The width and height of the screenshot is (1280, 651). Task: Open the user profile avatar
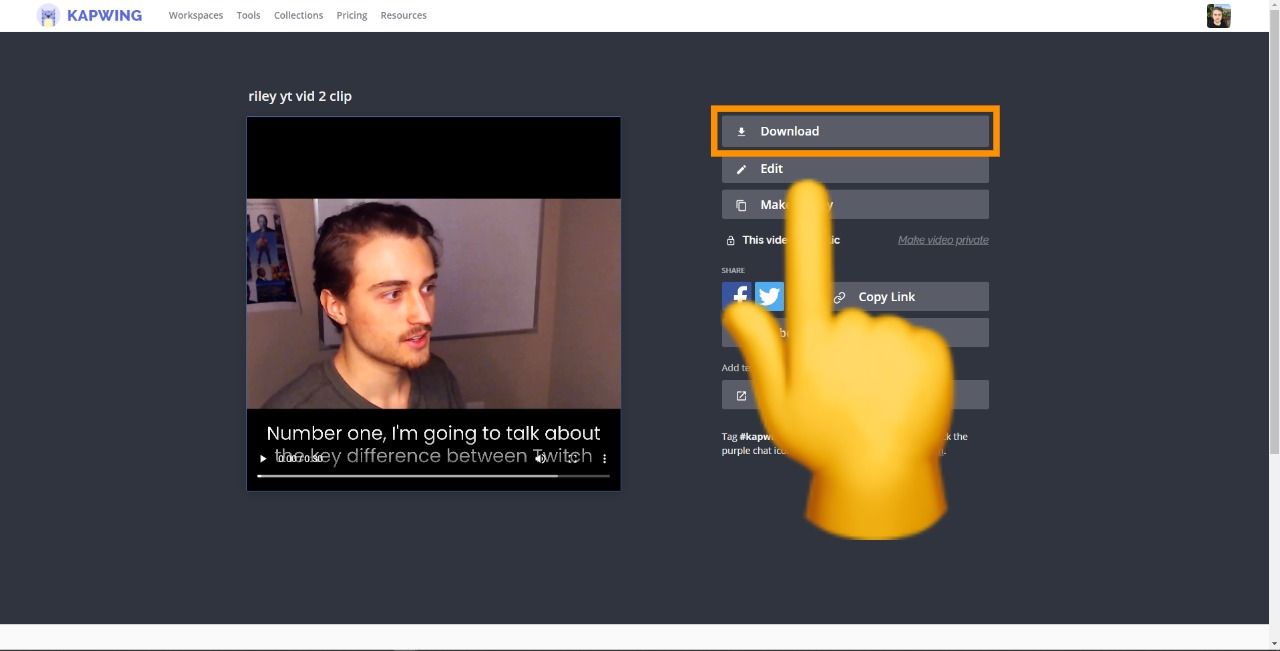(x=1218, y=16)
